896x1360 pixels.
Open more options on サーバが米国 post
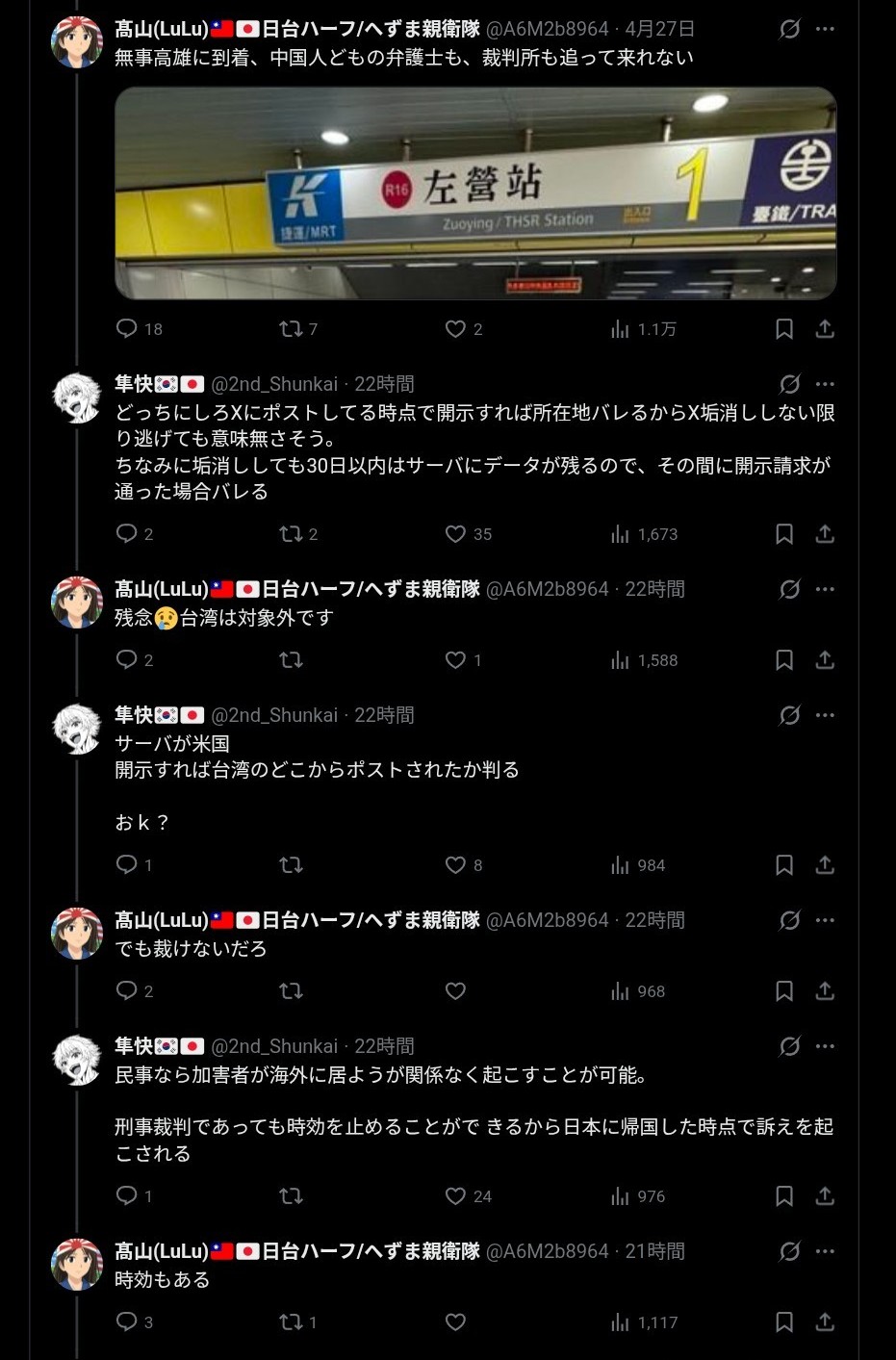[825, 715]
